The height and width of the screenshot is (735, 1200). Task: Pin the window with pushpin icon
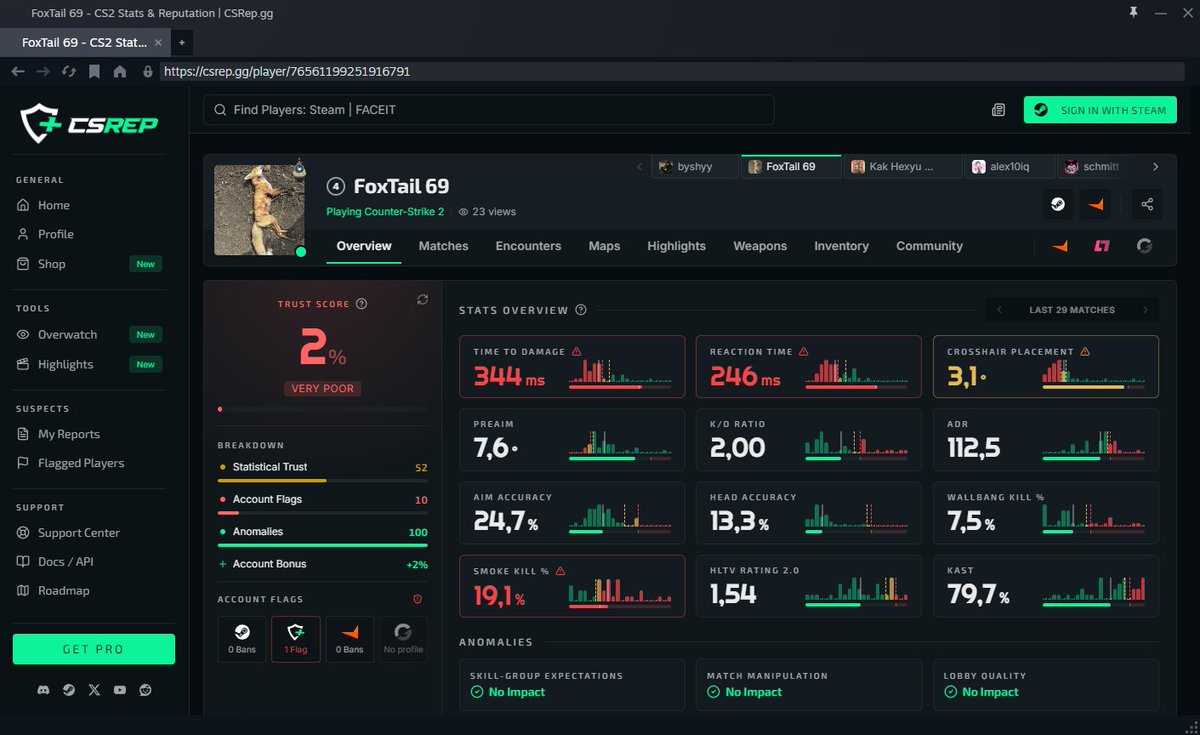(1133, 12)
